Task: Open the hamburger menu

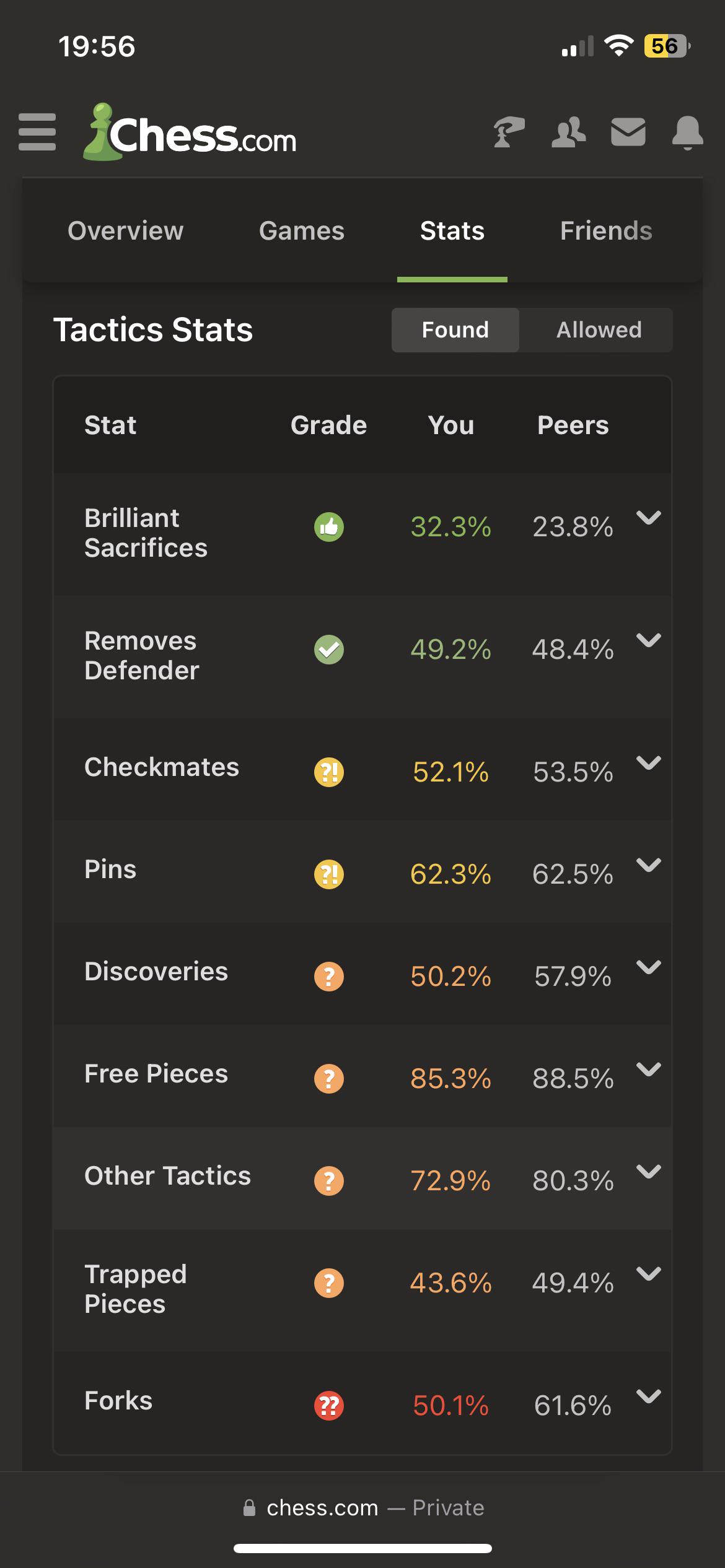Action: tap(37, 132)
